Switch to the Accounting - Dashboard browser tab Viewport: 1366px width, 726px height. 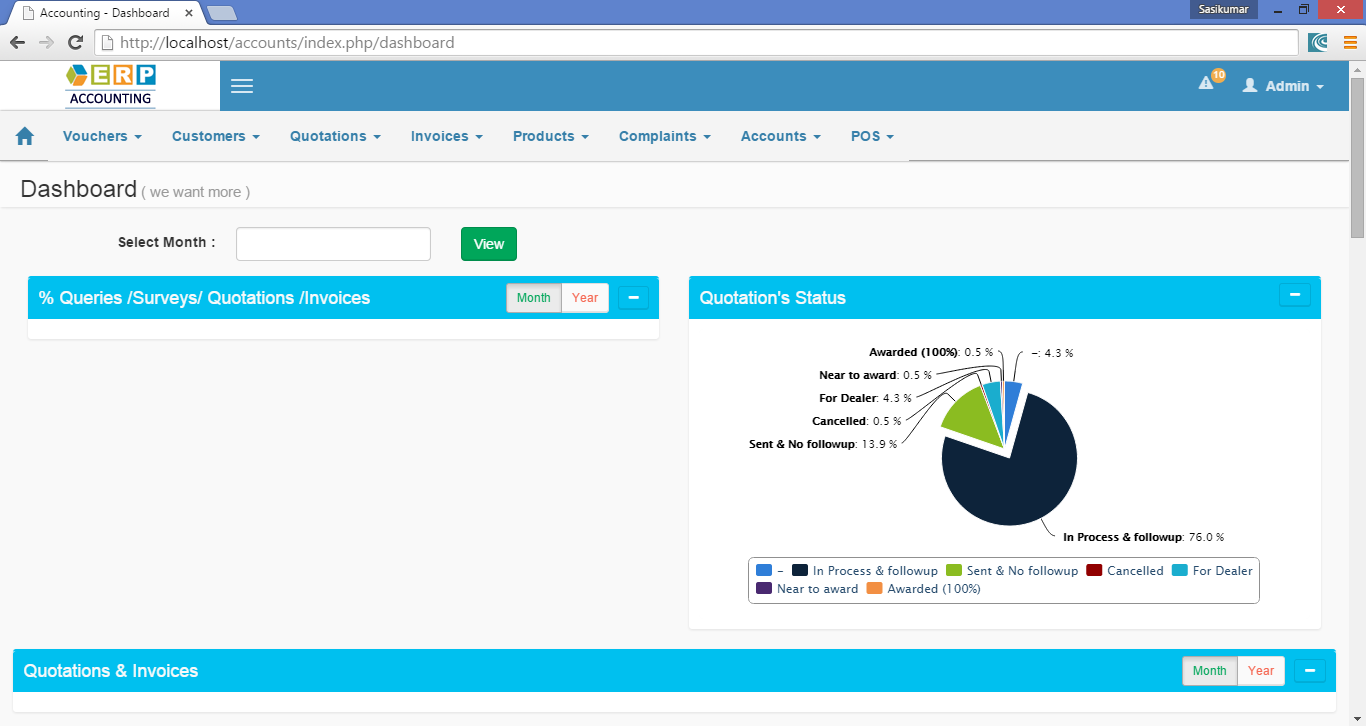(100, 13)
